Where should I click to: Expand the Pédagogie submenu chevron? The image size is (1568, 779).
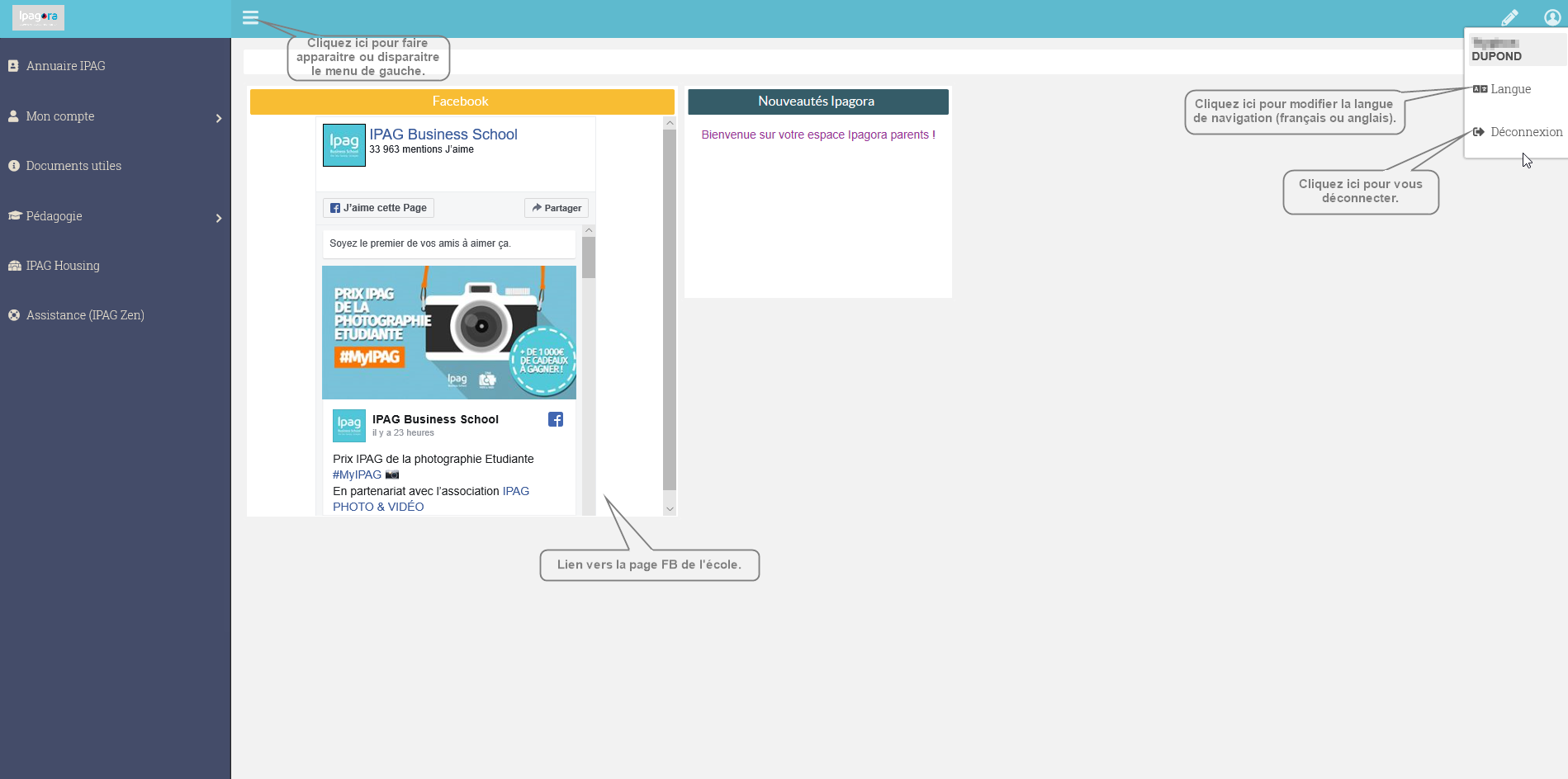coord(219,219)
